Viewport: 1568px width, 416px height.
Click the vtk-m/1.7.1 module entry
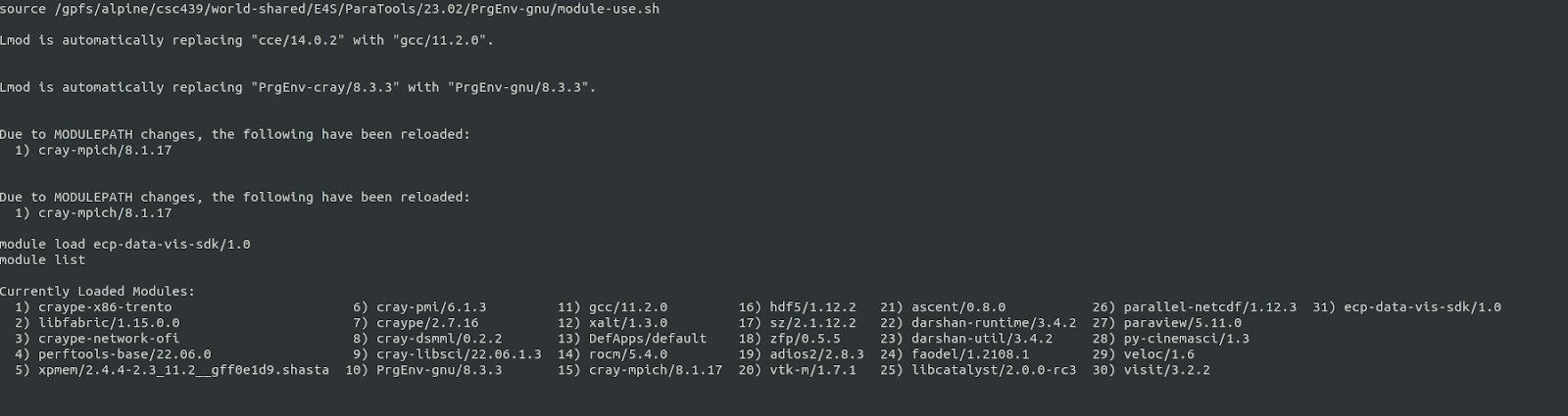(812, 370)
